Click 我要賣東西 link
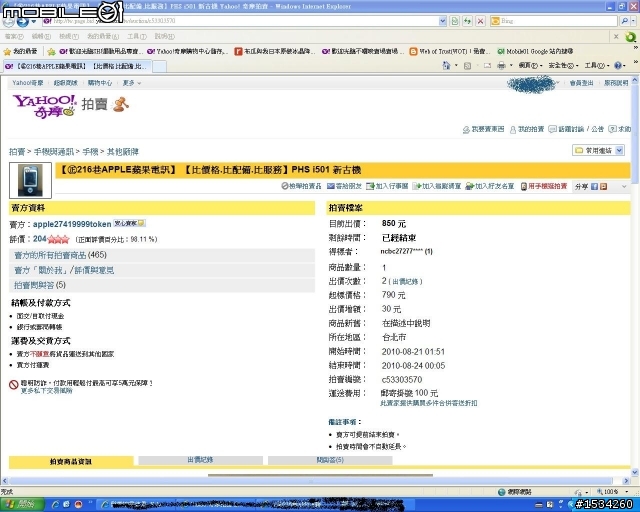Viewport: 640px width, 512px height. pyautogui.click(x=484, y=129)
